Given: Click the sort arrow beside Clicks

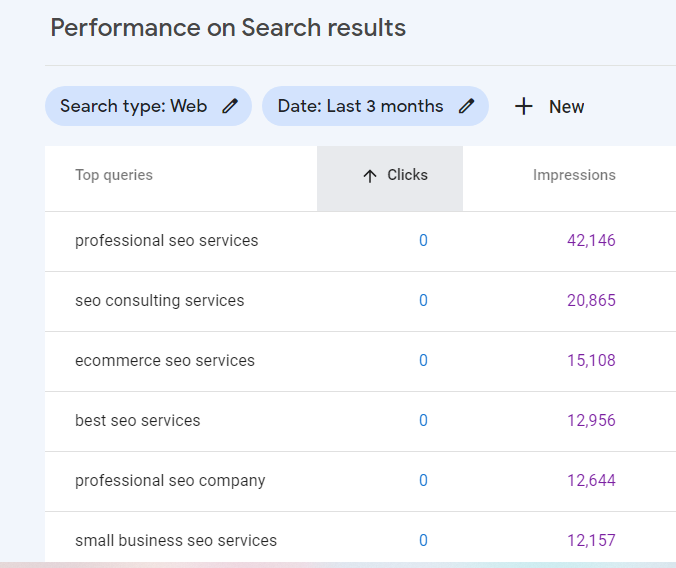Looking at the screenshot, I should (x=370, y=176).
